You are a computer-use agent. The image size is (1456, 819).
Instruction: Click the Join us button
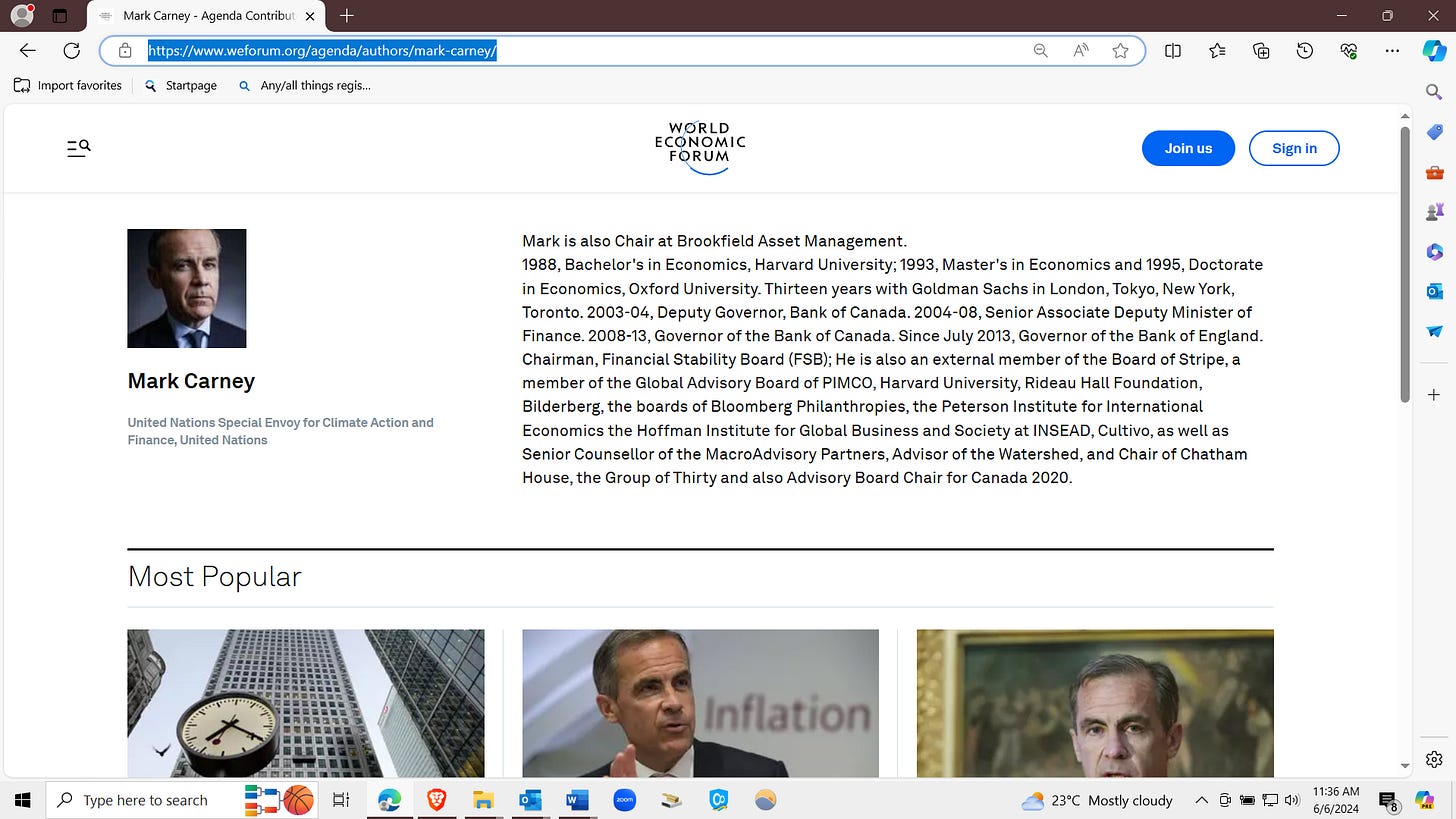point(1188,148)
